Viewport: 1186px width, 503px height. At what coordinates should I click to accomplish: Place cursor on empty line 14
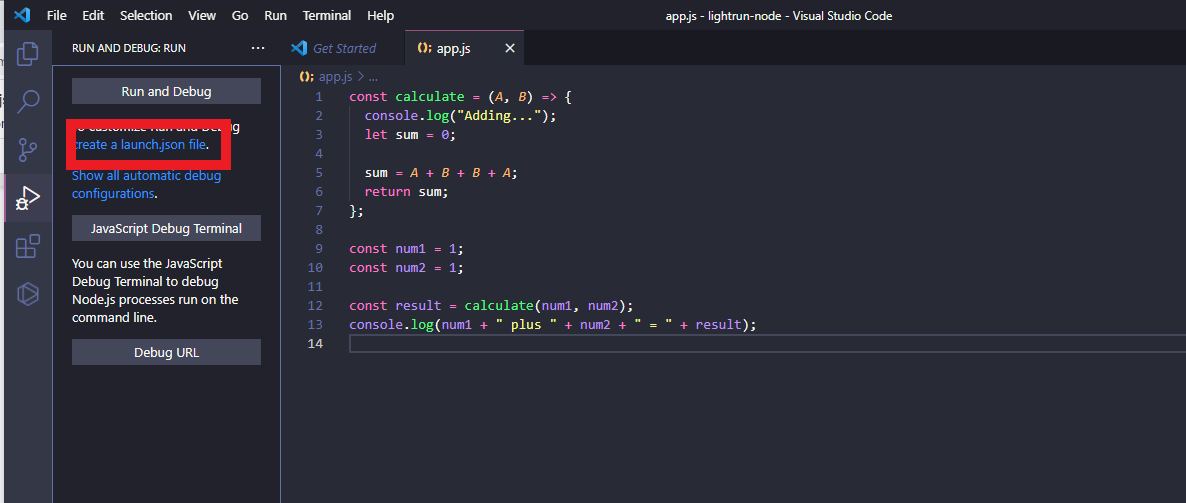767,343
